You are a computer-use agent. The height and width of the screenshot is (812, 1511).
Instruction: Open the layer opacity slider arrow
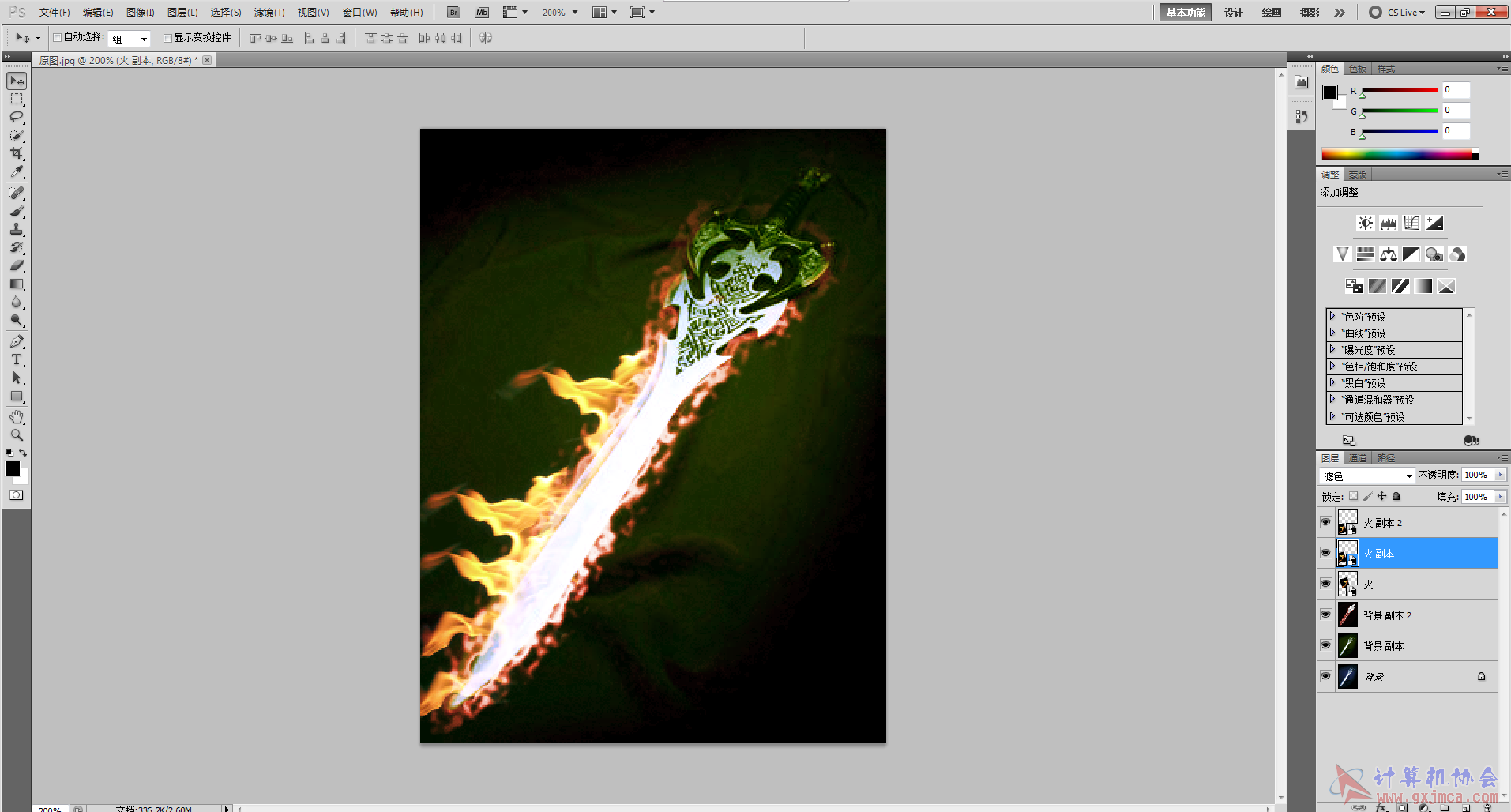(1500, 475)
